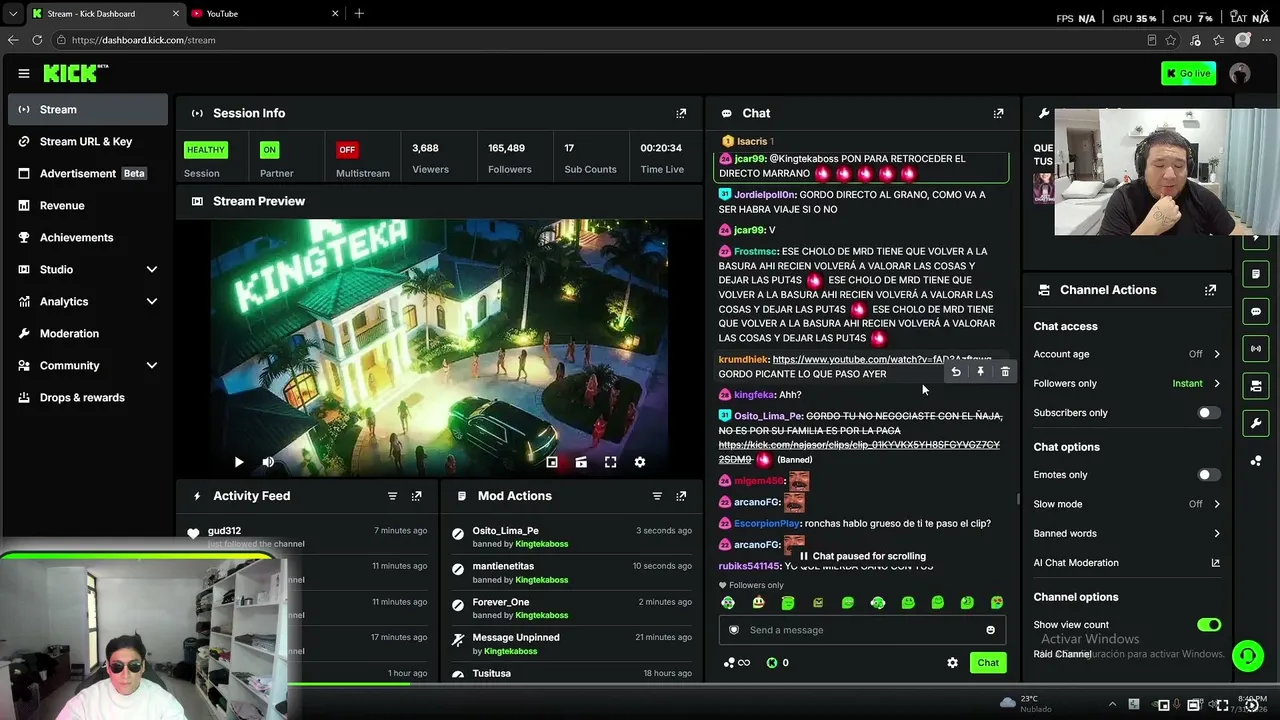The image size is (1280, 720).
Task: Resume chat via Chat paused for scrolling
Action: 862,556
